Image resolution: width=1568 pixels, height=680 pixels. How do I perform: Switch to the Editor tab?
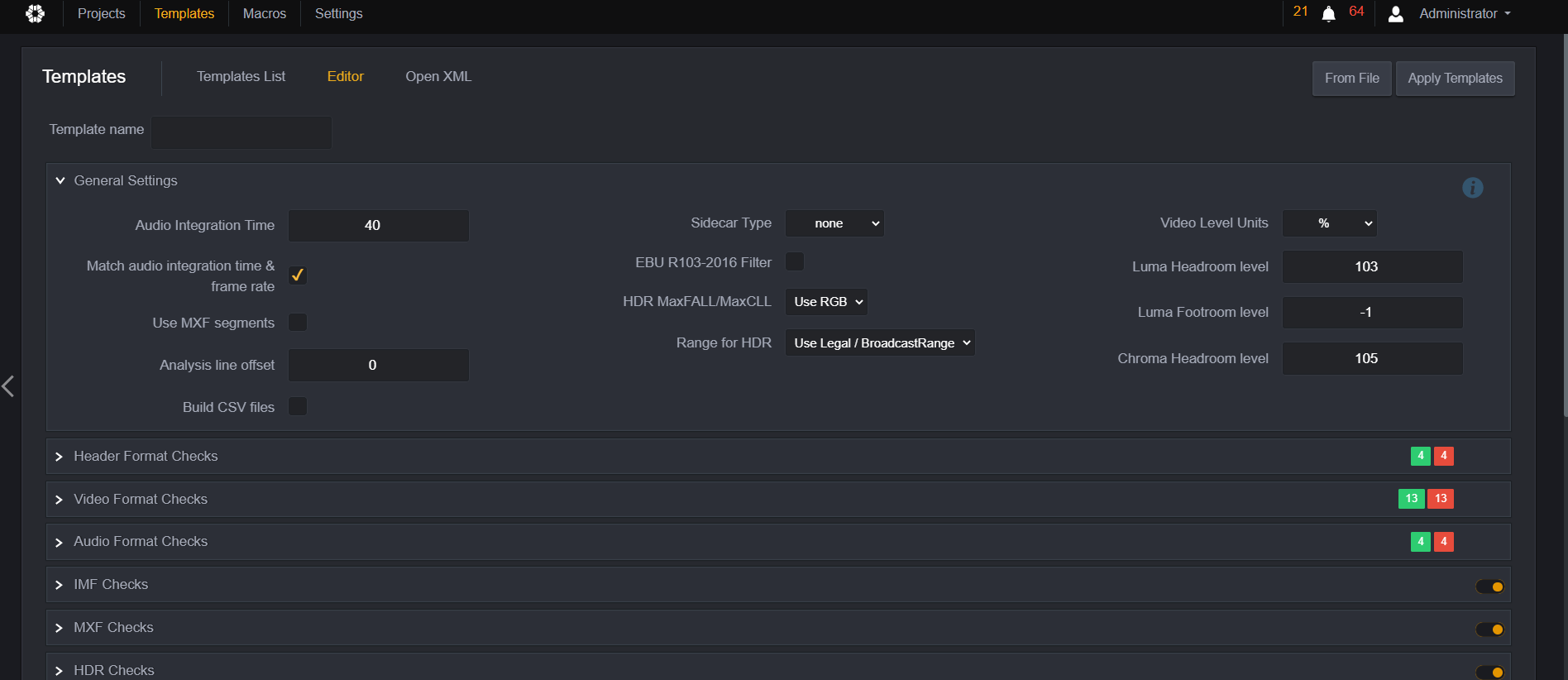pyautogui.click(x=346, y=77)
